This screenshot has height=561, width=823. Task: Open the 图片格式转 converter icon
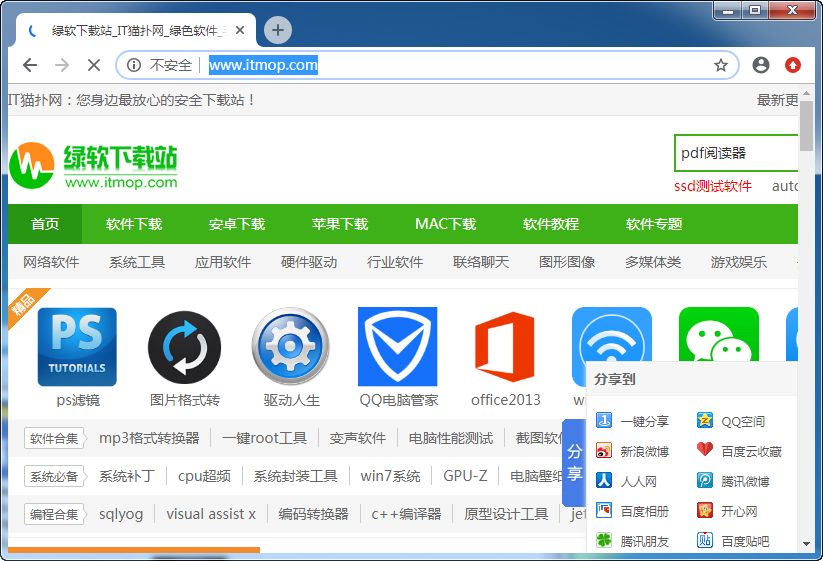[x=184, y=347]
